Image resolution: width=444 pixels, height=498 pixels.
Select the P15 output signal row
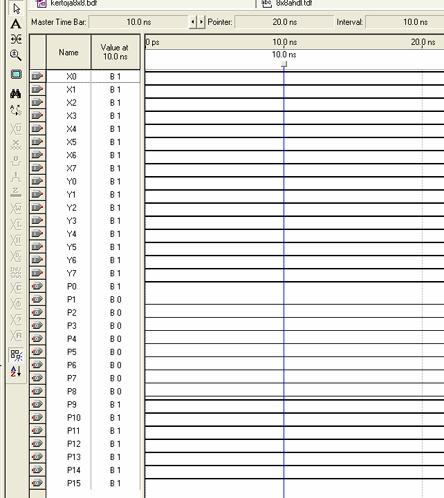(85, 483)
